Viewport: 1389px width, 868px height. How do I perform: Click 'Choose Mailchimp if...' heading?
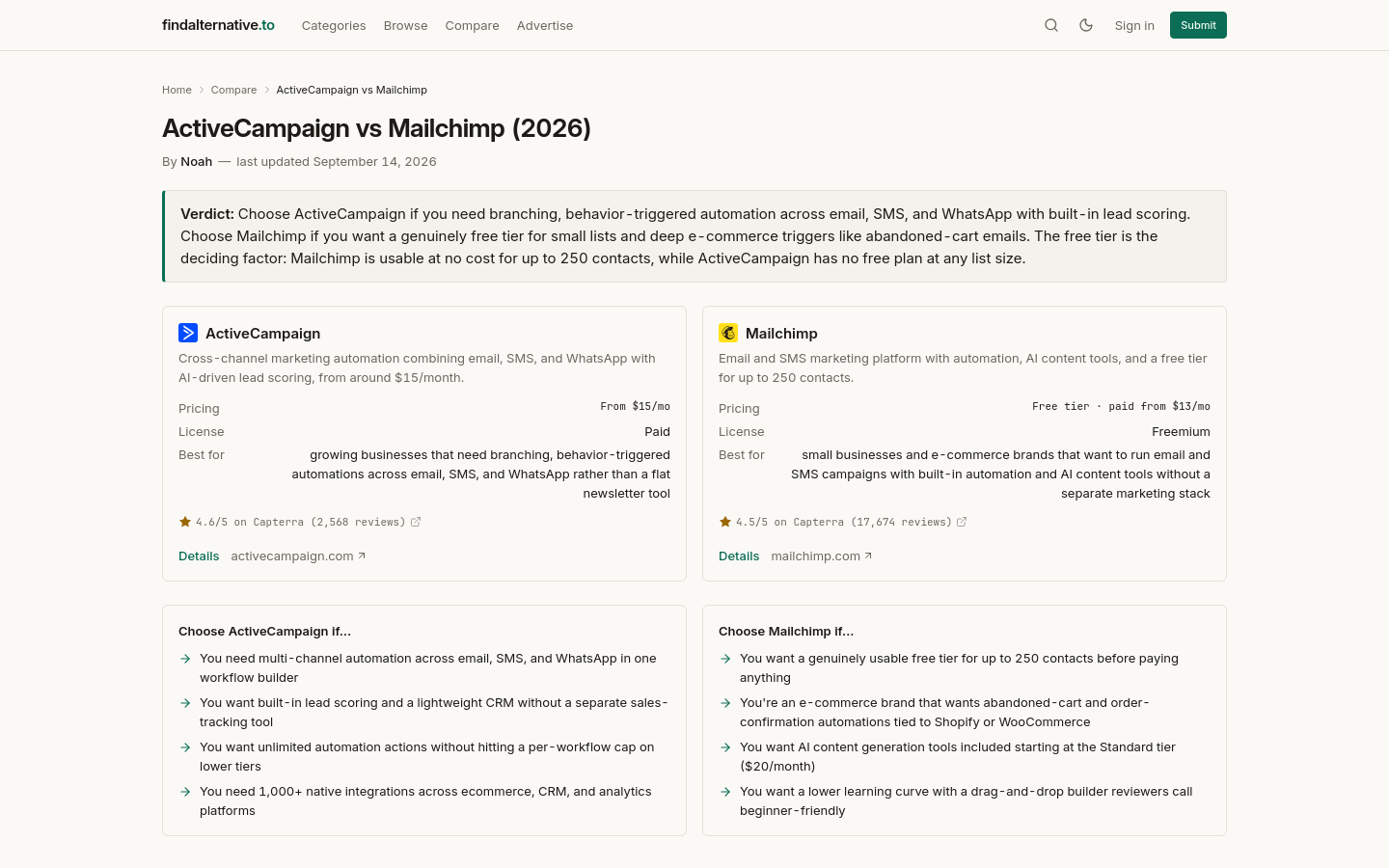click(x=786, y=632)
